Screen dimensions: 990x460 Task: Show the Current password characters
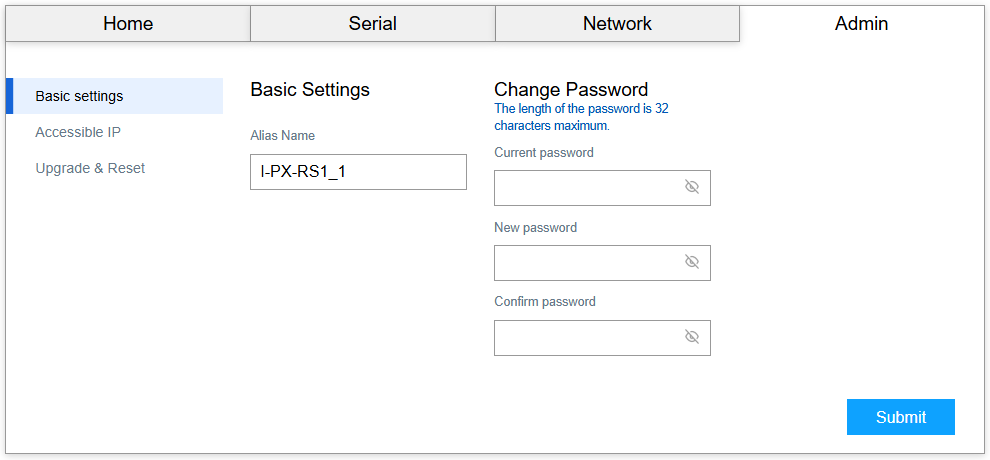tap(692, 187)
